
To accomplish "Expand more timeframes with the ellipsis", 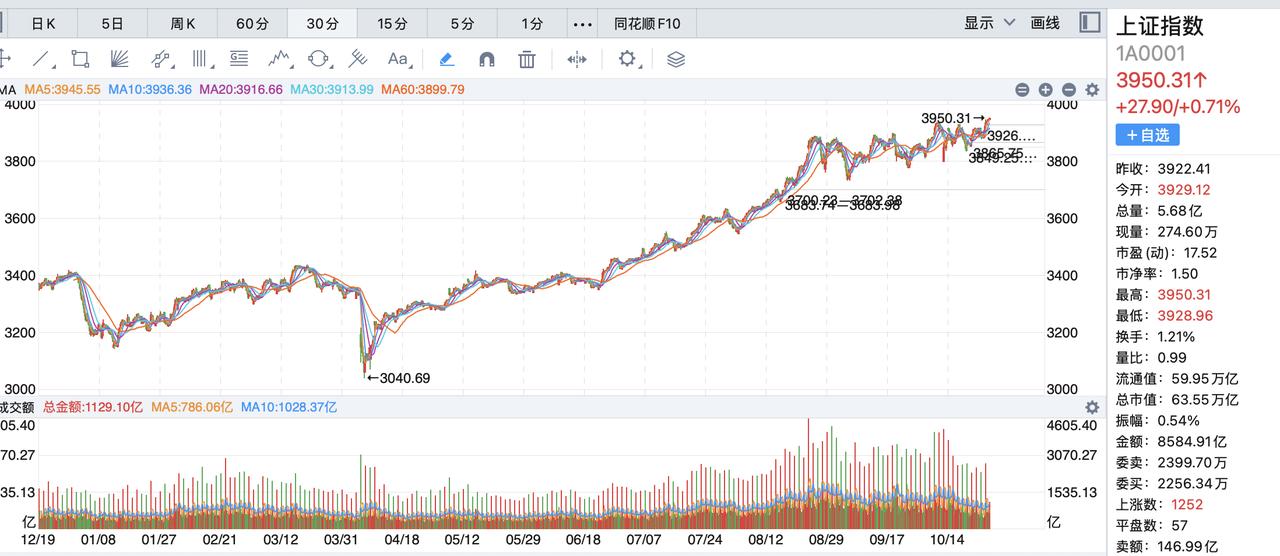I will pos(581,23).
